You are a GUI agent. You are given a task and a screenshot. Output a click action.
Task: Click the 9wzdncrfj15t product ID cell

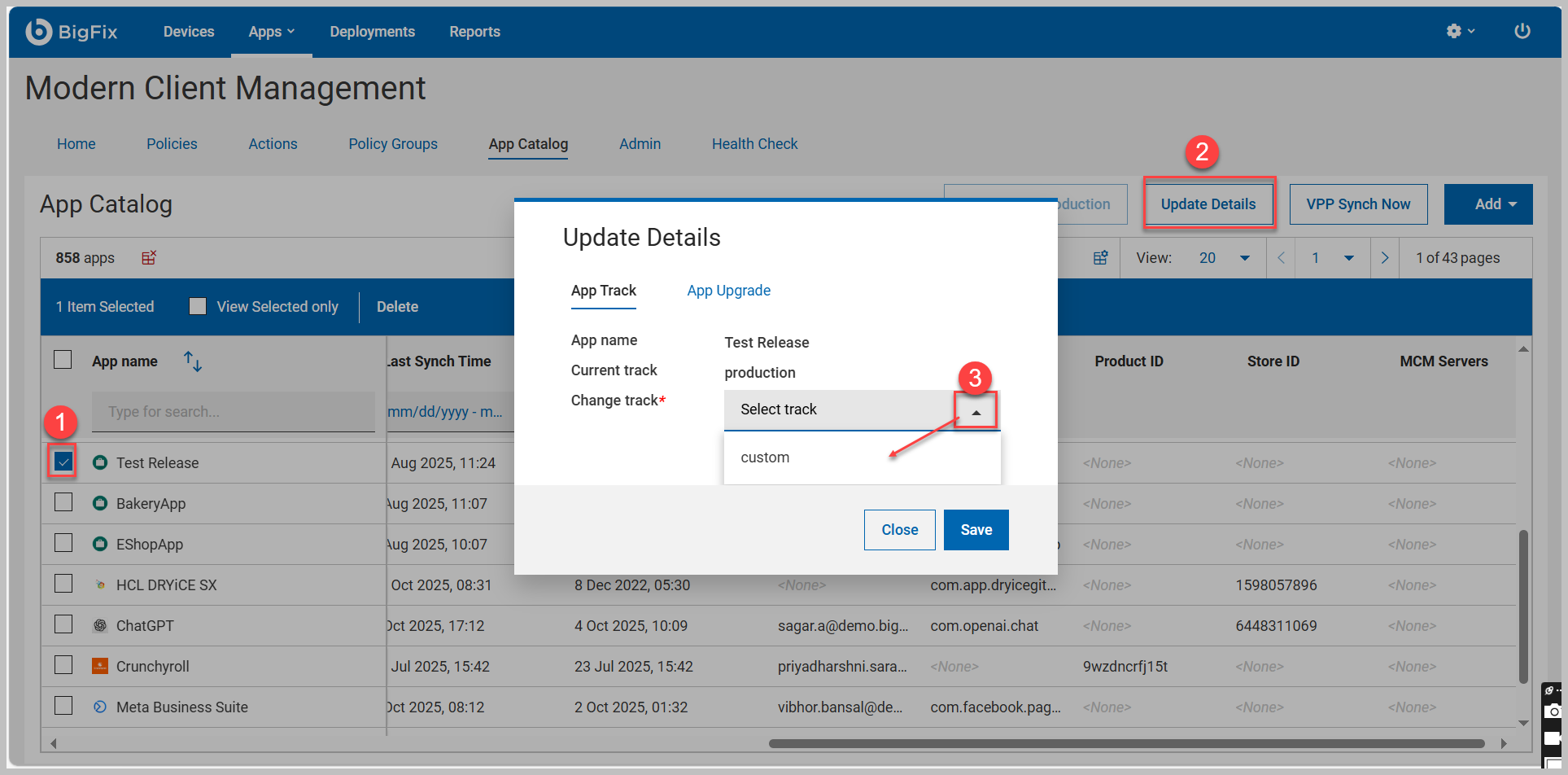click(x=1125, y=667)
